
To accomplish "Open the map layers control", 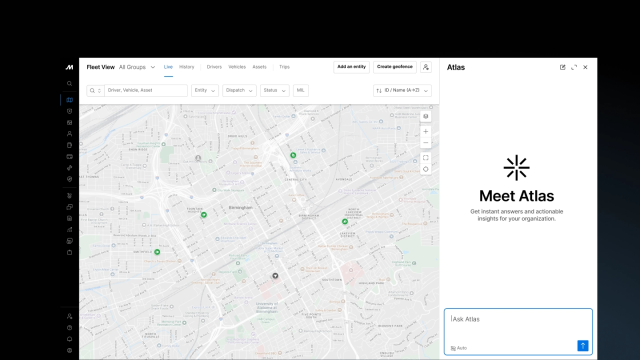I will (x=426, y=116).
